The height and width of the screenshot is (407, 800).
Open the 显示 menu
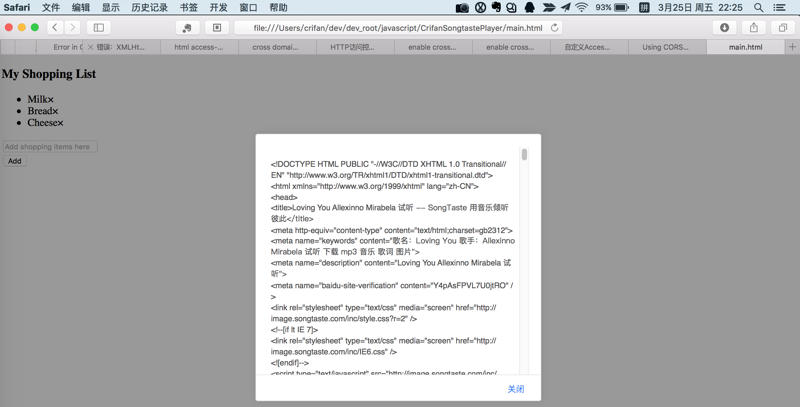pos(110,7)
